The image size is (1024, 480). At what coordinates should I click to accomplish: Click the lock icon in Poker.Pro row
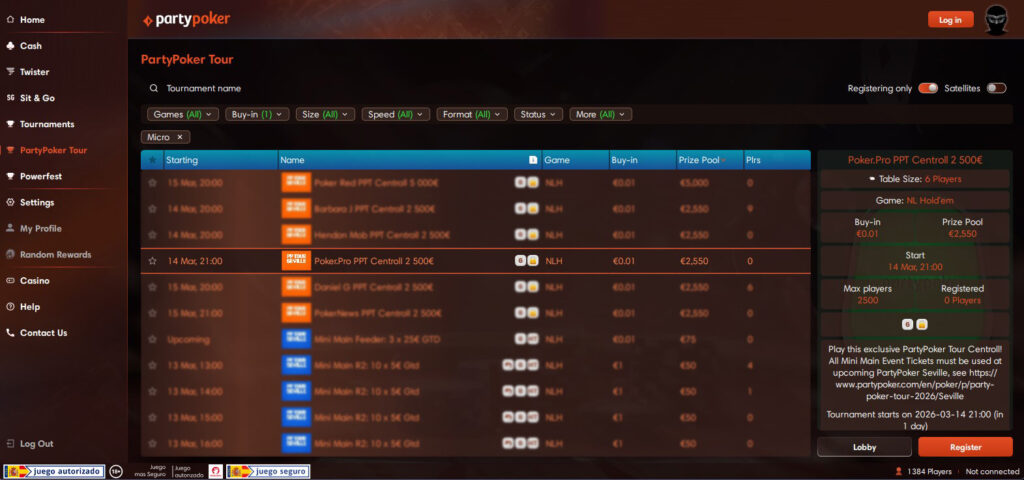click(x=533, y=261)
